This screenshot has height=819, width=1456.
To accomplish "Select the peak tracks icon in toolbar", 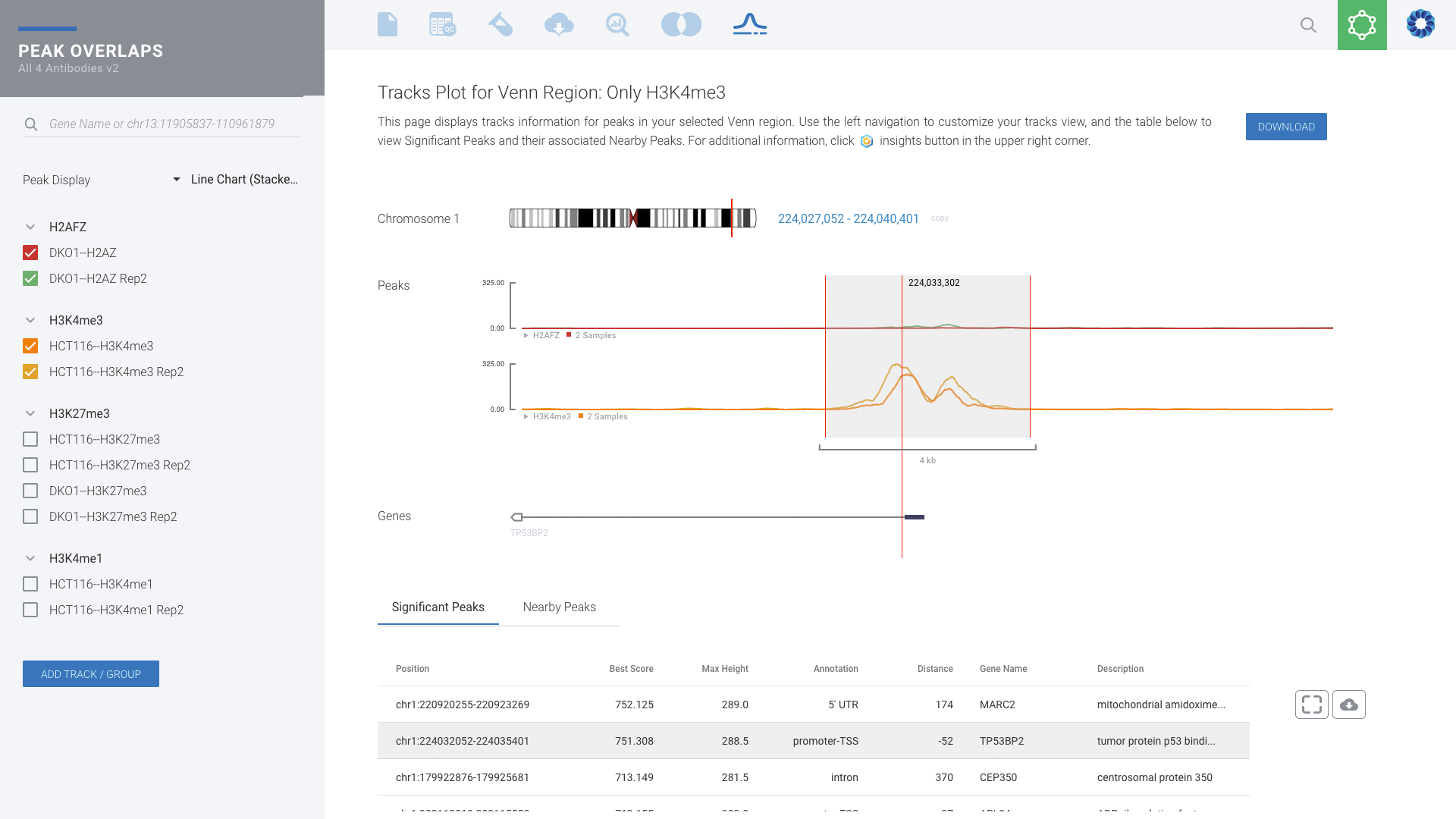I will point(750,24).
